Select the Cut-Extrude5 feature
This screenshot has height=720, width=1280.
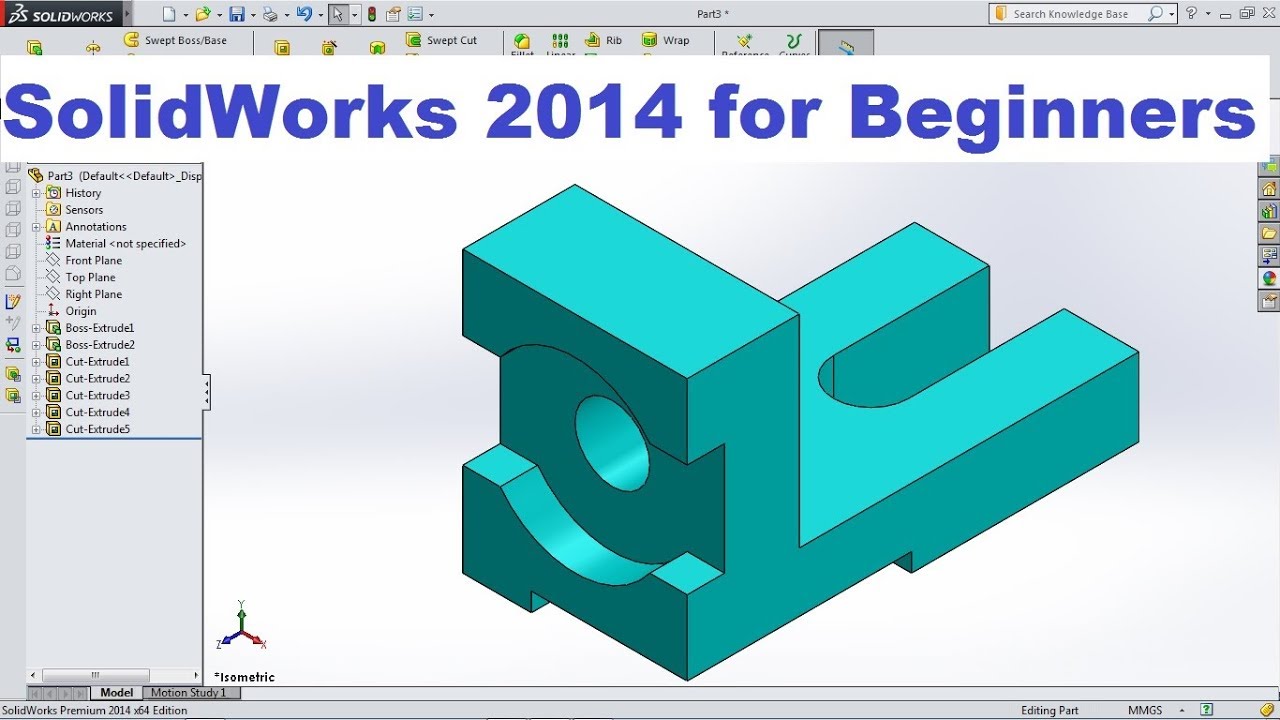88,430
